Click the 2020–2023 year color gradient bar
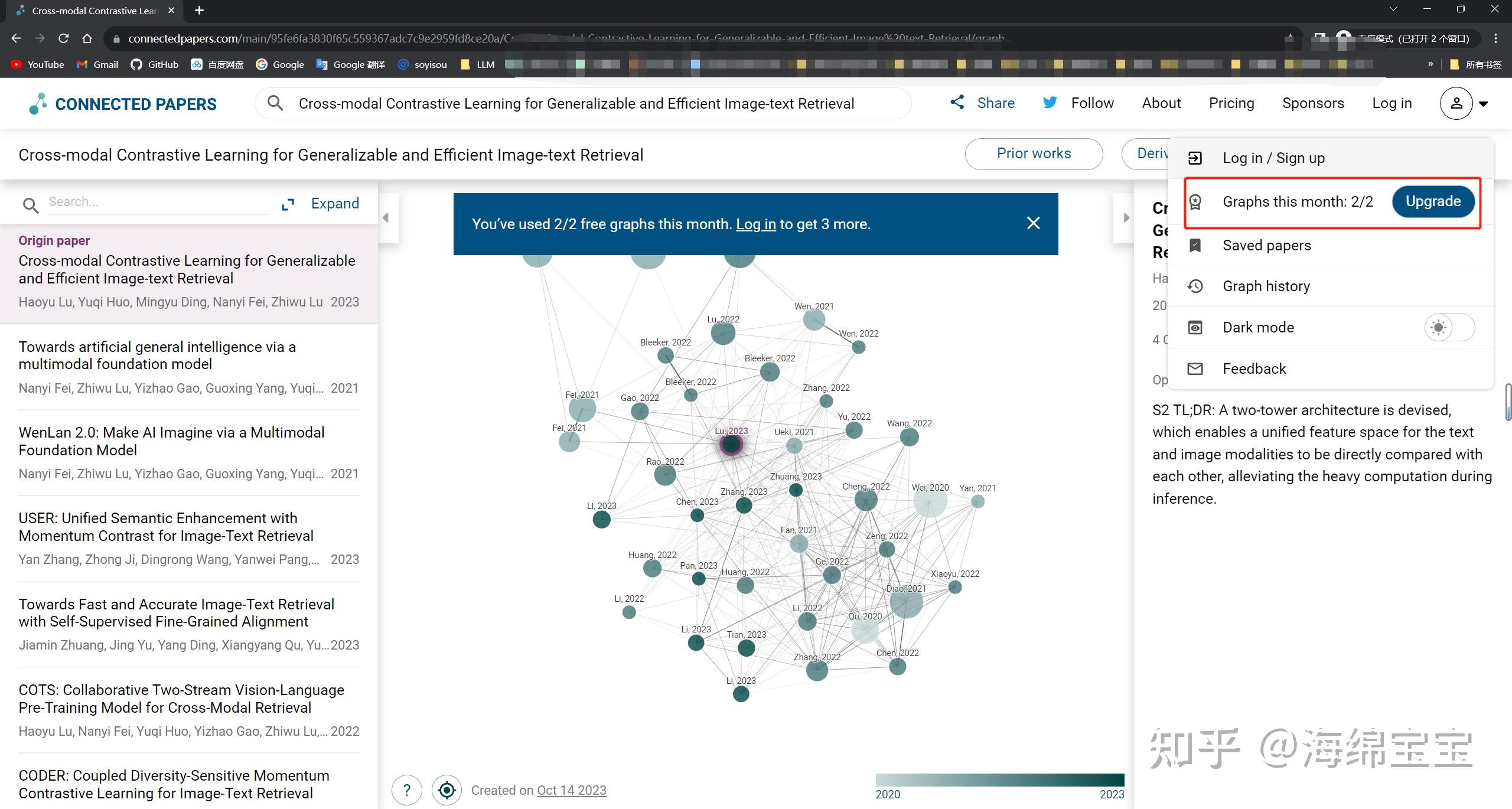Screen dimensions: 1512x809 click(999, 780)
